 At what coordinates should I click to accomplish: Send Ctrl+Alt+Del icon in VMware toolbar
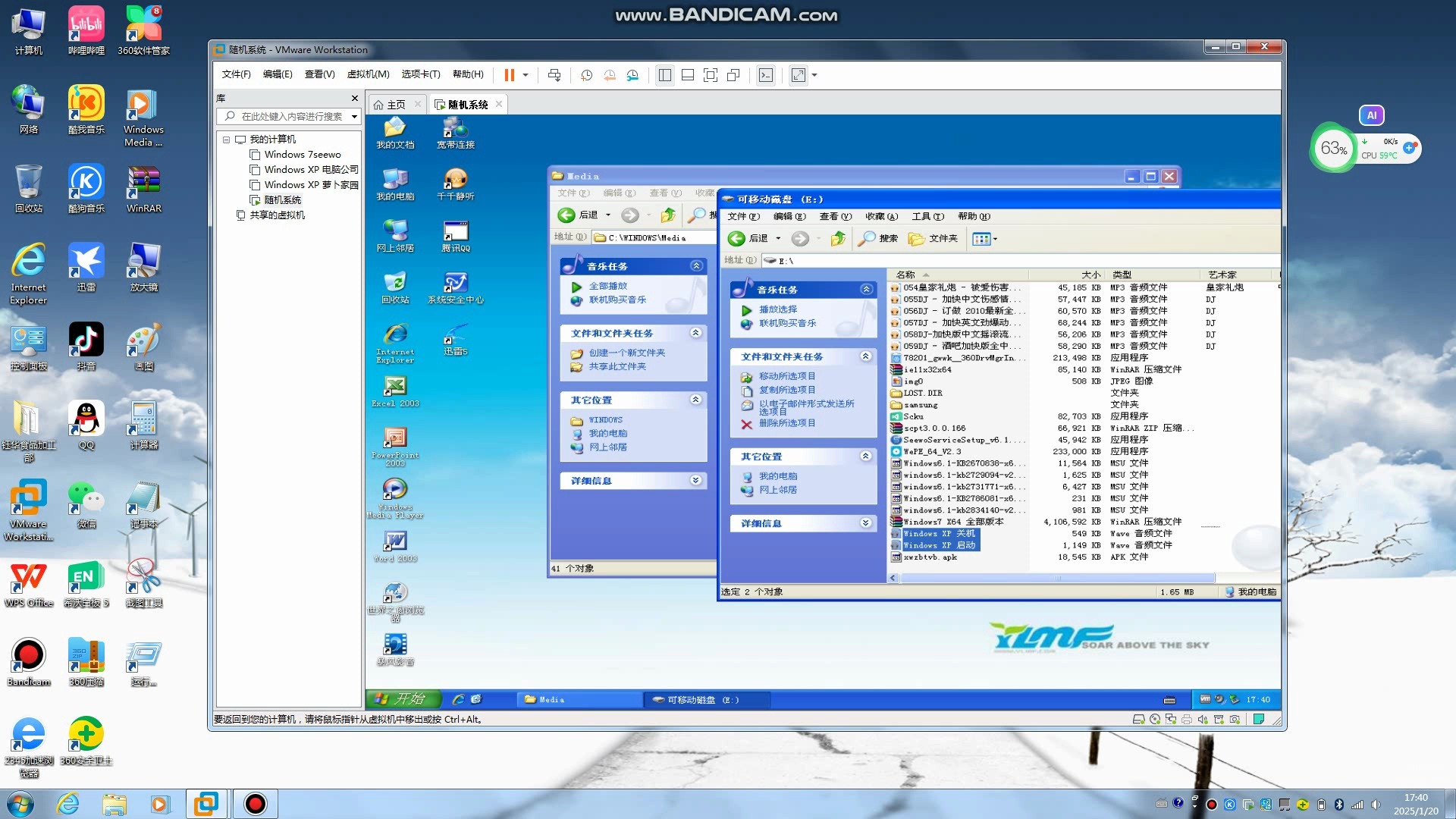click(x=554, y=75)
